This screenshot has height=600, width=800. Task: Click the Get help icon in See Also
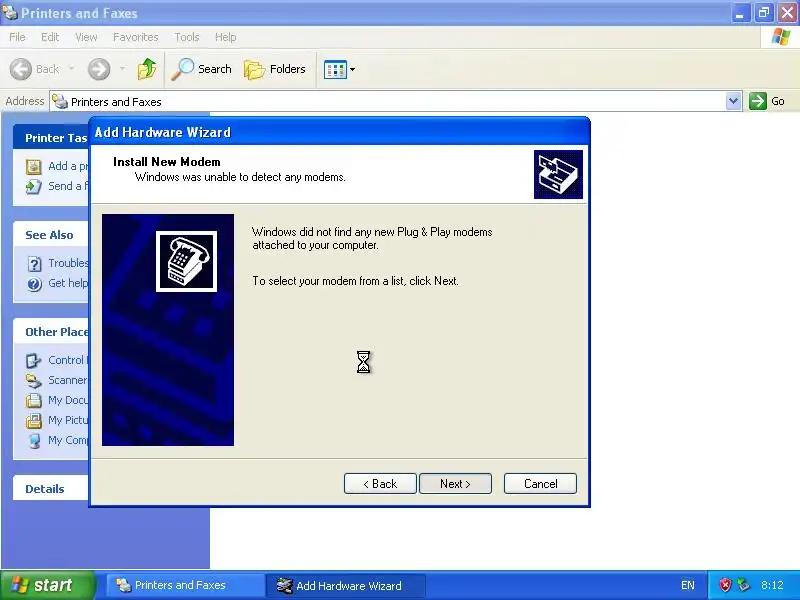click(34, 284)
